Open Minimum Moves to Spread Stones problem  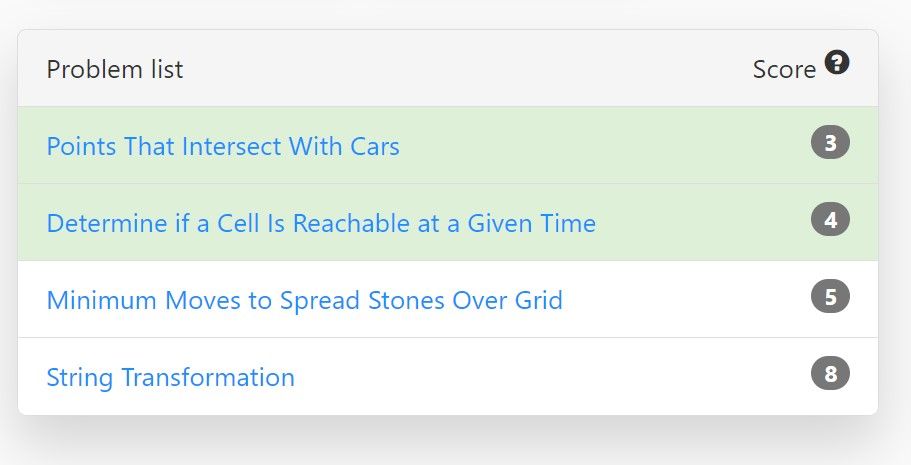304,301
